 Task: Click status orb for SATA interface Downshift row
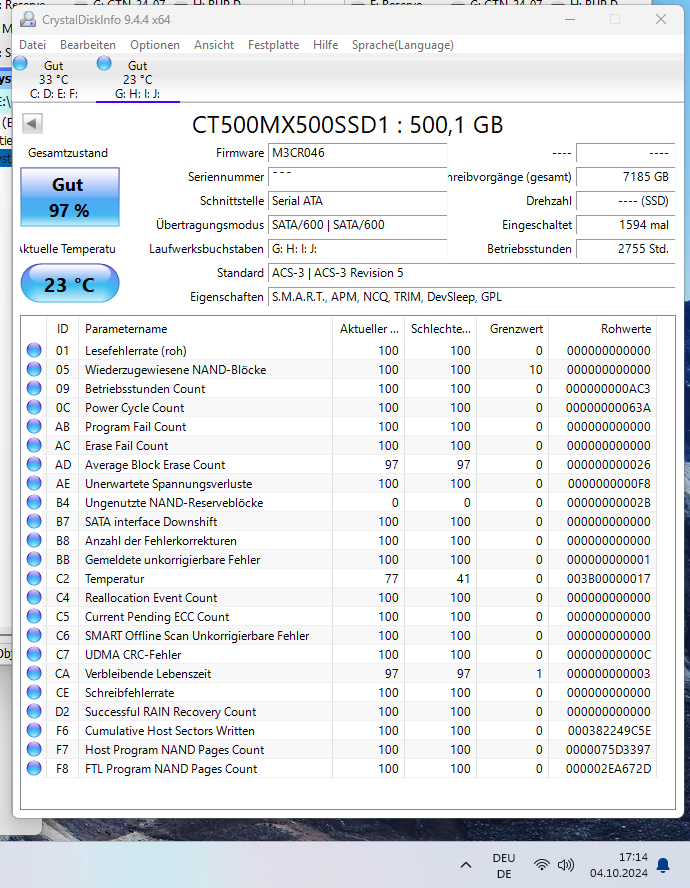click(34, 521)
